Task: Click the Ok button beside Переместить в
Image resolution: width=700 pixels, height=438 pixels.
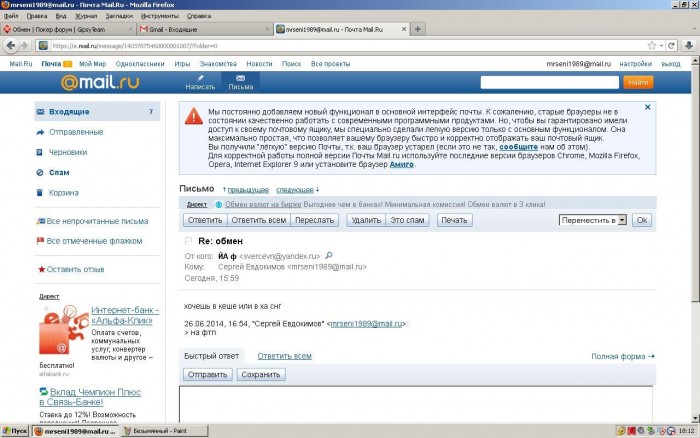Action: pyautogui.click(x=642, y=220)
